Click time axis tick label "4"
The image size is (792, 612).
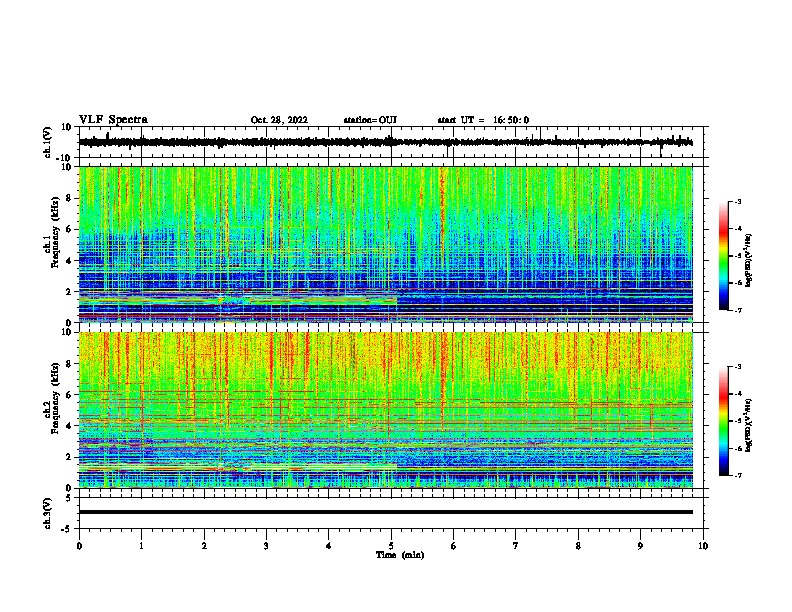(x=329, y=546)
